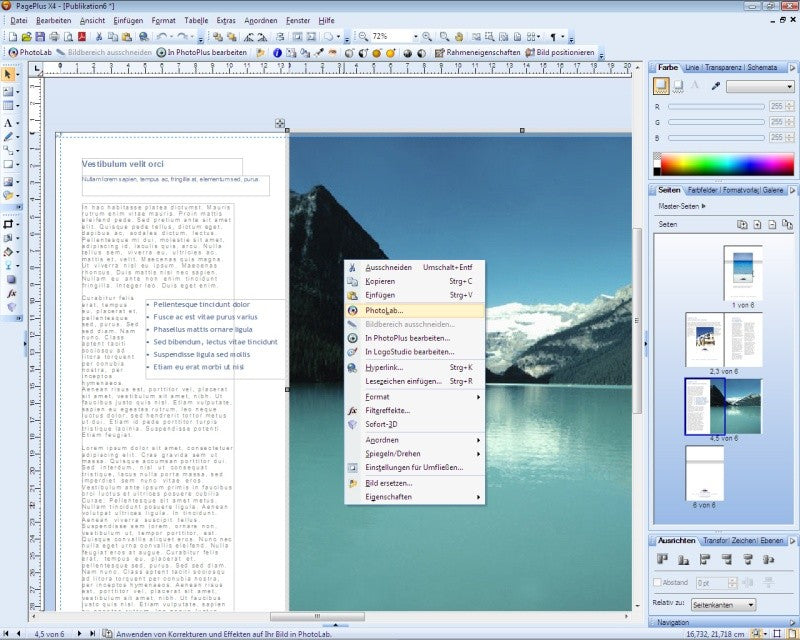The width and height of the screenshot is (800, 640).
Task: Switch to the Transfor tab
Action: click(715, 540)
